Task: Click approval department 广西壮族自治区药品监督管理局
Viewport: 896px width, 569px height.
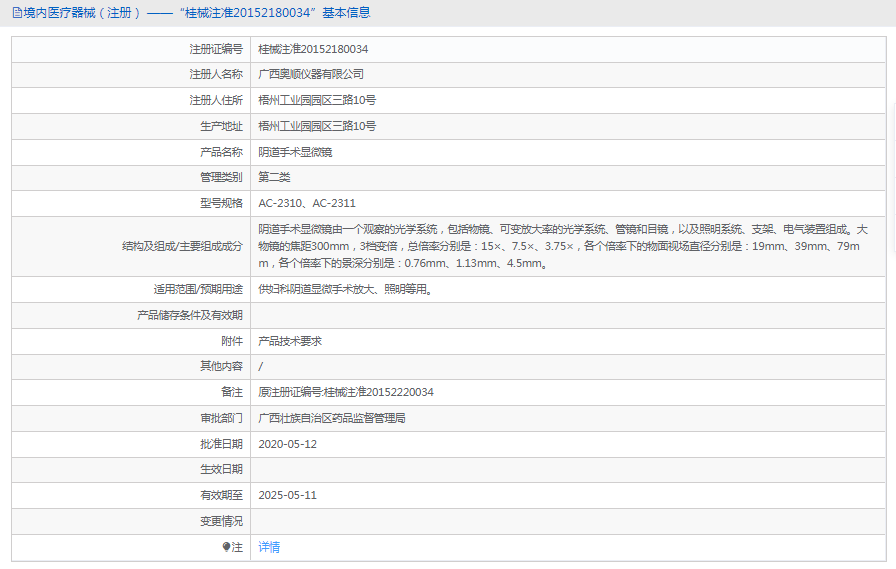Action: pyautogui.click(x=332, y=418)
